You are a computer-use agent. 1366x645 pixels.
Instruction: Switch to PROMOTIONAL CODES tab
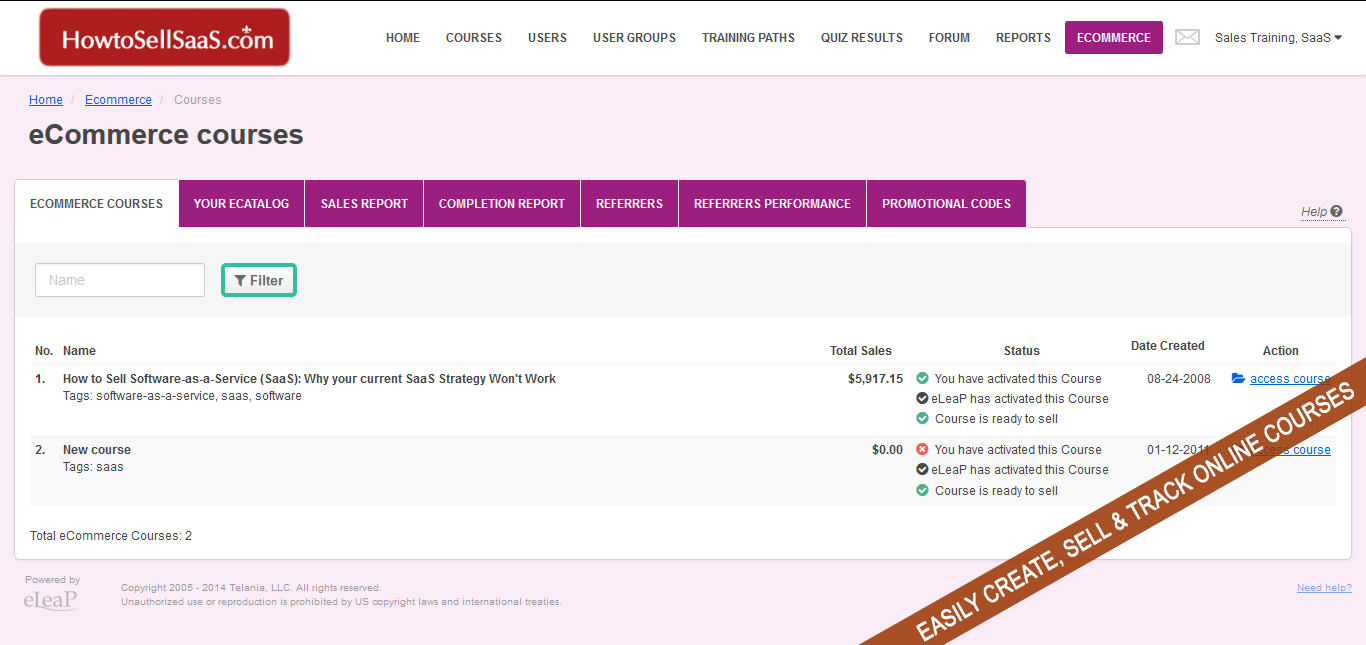point(946,204)
